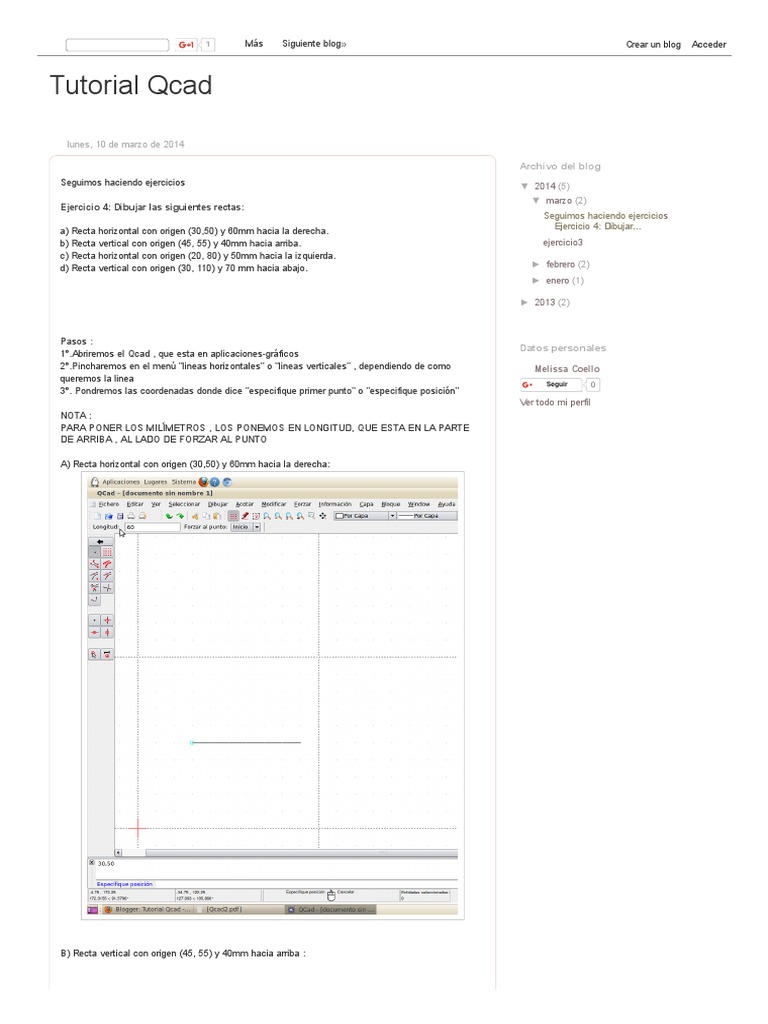Collapse the marzo archive triangle

pos(536,200)
